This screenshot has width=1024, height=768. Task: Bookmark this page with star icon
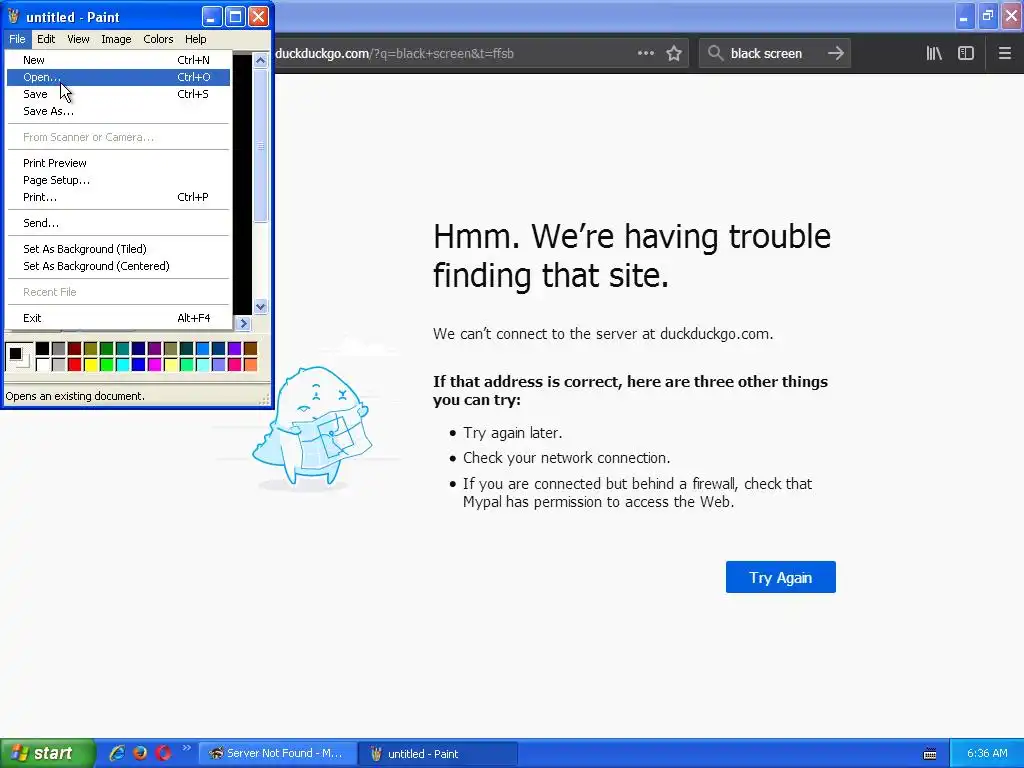pyautogui.click(x=674, y=54)
